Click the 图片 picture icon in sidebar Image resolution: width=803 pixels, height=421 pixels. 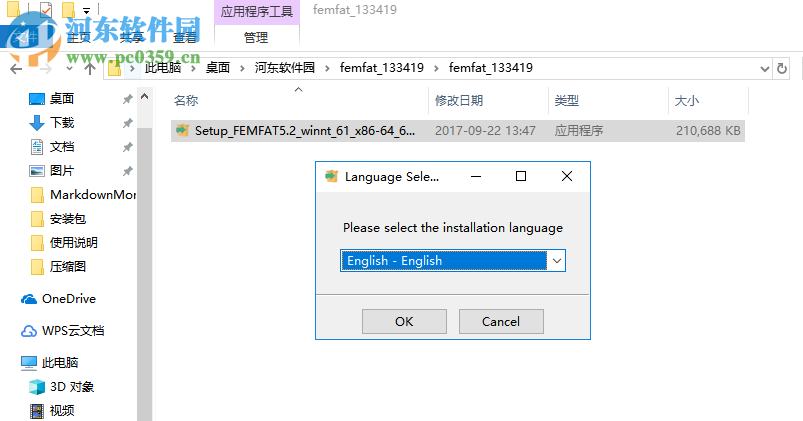(37, 171)
